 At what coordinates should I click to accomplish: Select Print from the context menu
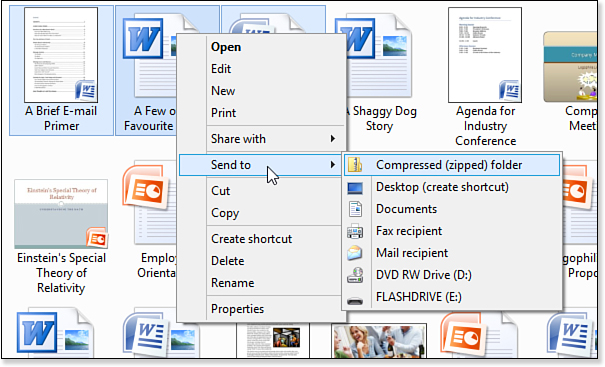[223, 113]
